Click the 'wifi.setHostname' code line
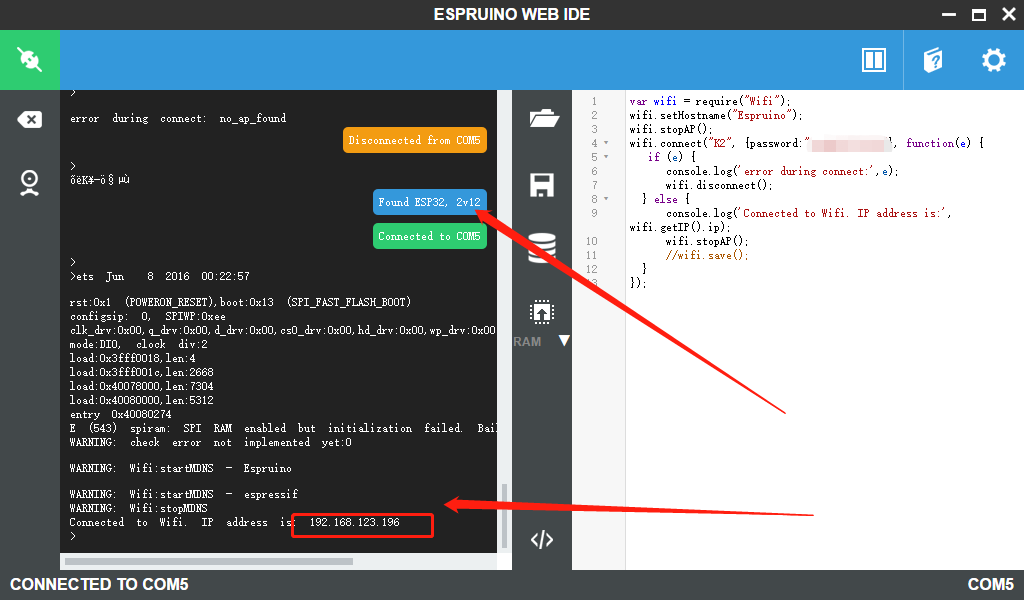 [716, 116]
